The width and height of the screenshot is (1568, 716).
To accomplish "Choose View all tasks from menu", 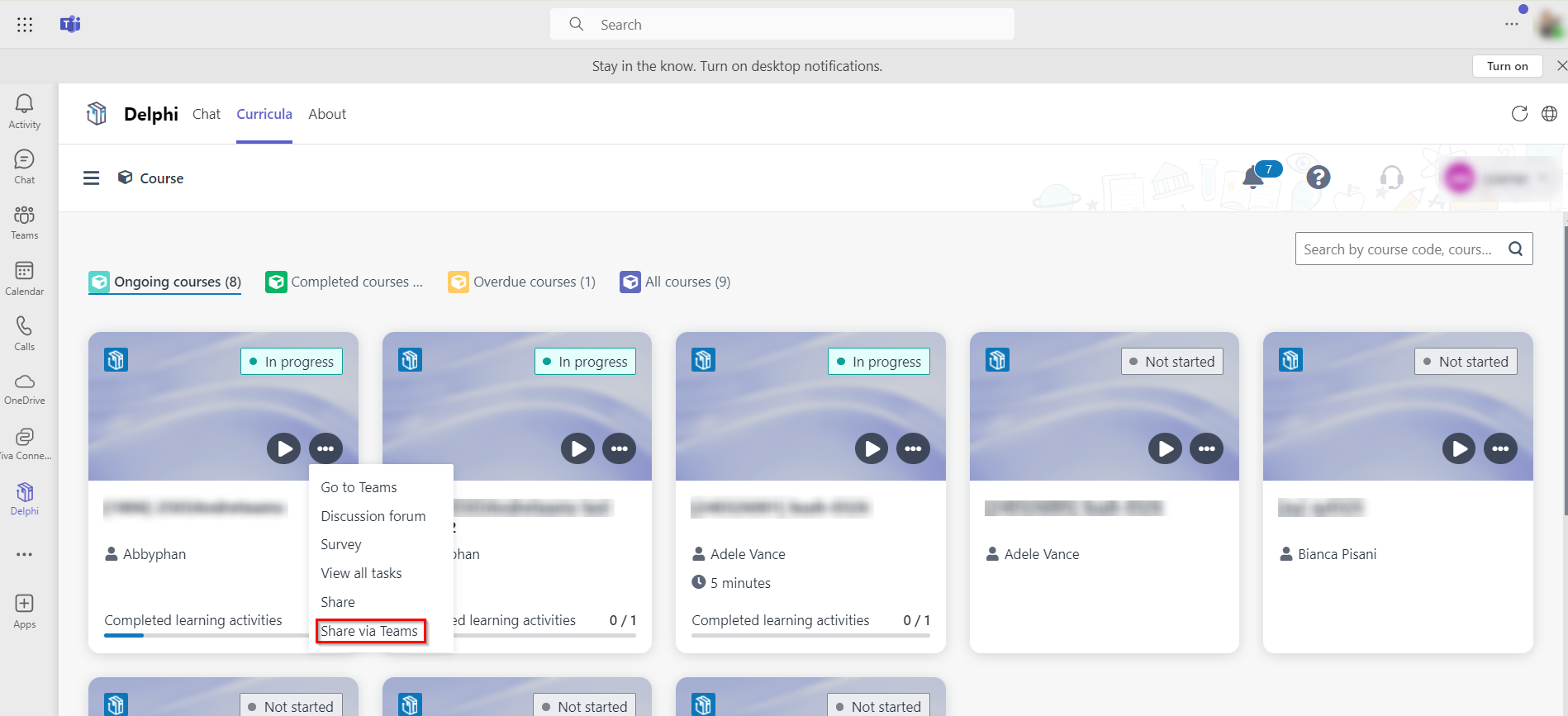I will pyautogui.click(x=361, y=573).
